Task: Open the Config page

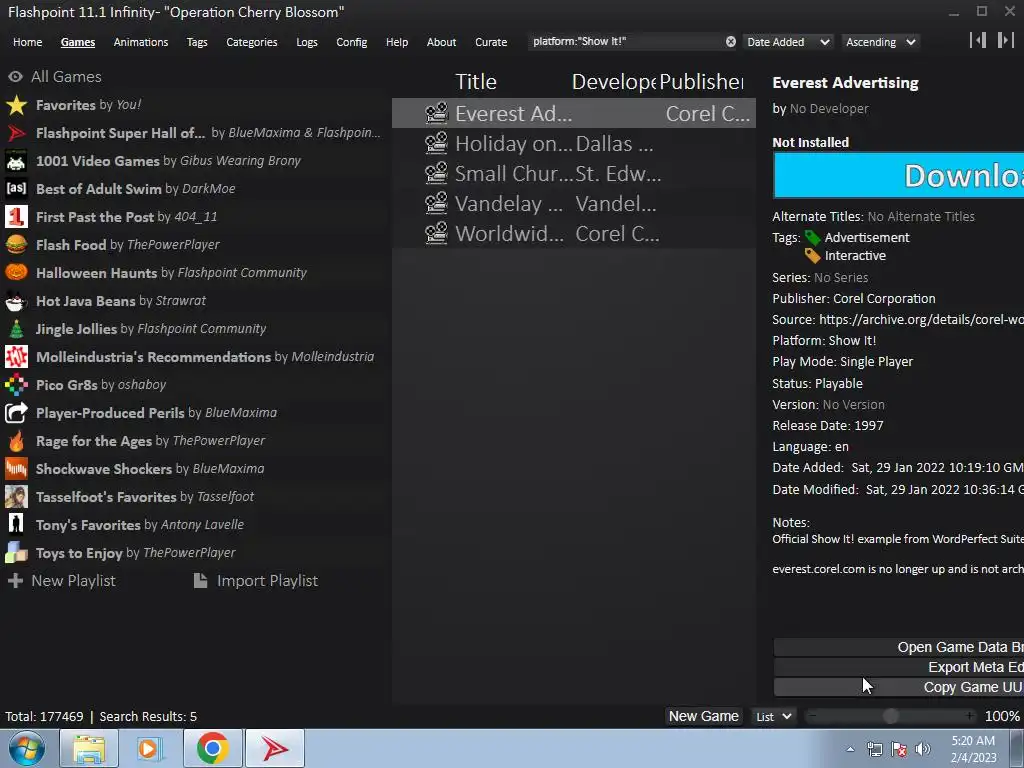Action: tap(351, 42)
